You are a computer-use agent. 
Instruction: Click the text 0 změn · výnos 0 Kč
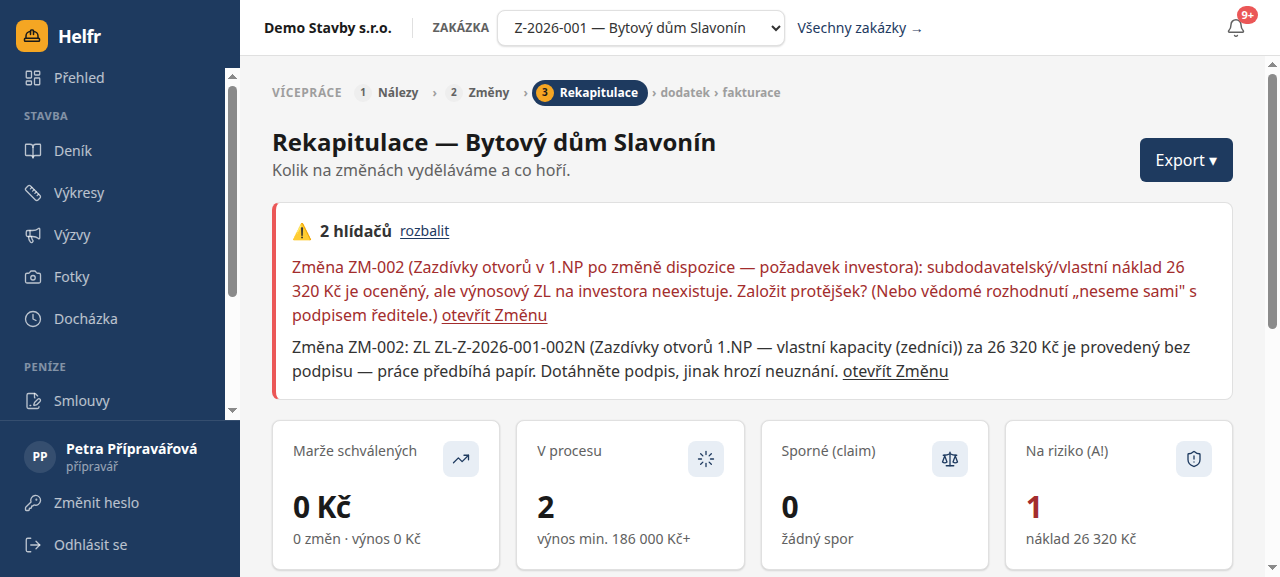point(357,539)
